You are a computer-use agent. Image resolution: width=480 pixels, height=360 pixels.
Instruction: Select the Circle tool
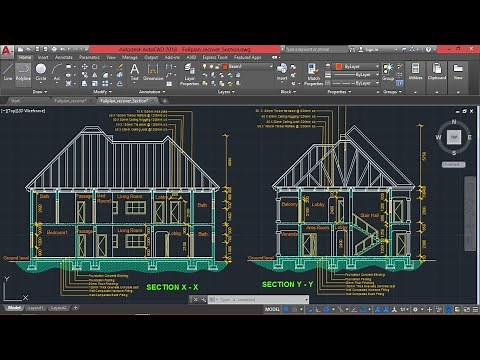pos(41,72)
